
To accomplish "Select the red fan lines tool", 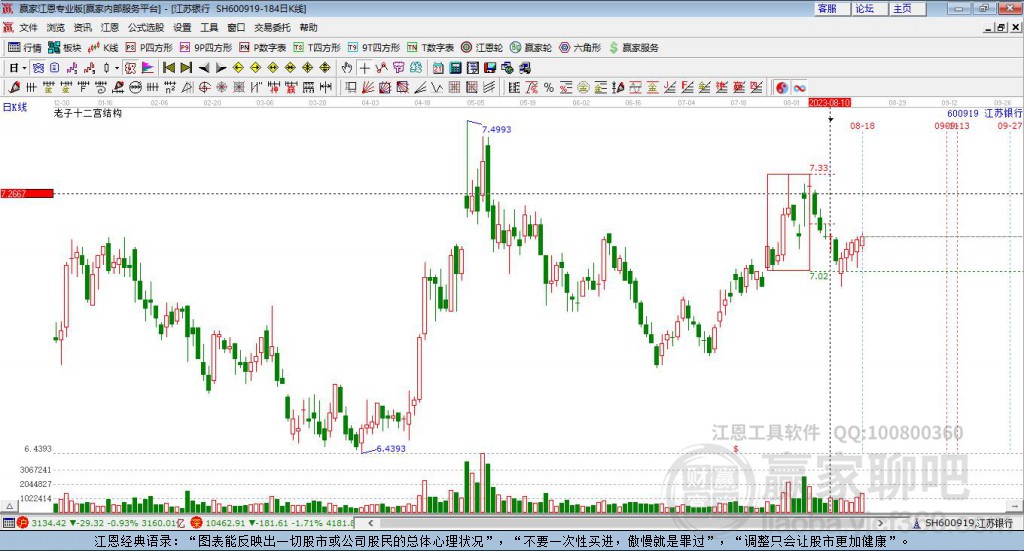I will pos(368,87).
